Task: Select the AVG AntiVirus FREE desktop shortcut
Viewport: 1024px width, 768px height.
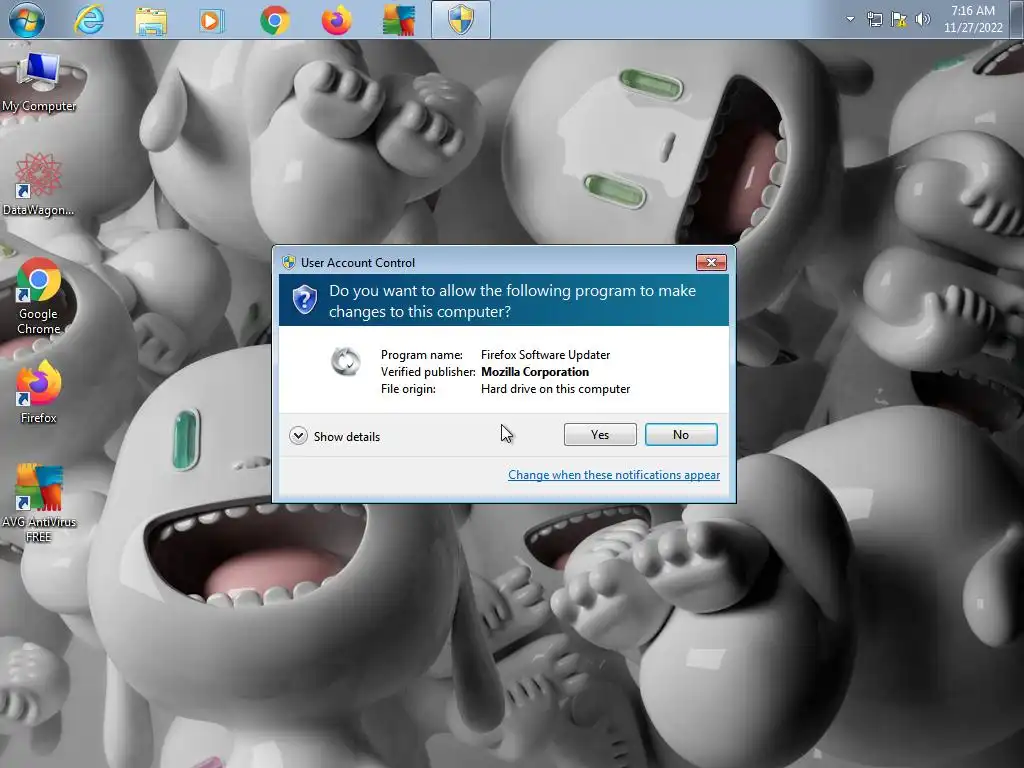Action: (x=39, y=503)
